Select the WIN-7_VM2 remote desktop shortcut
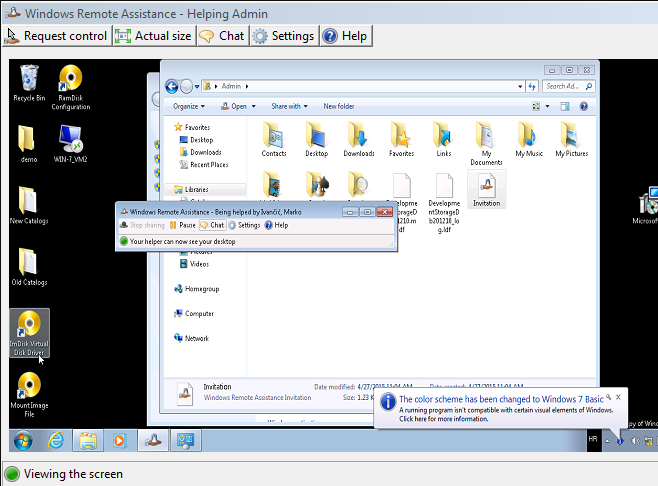Screen dimensions: 658x486 (x=70, y=144)
